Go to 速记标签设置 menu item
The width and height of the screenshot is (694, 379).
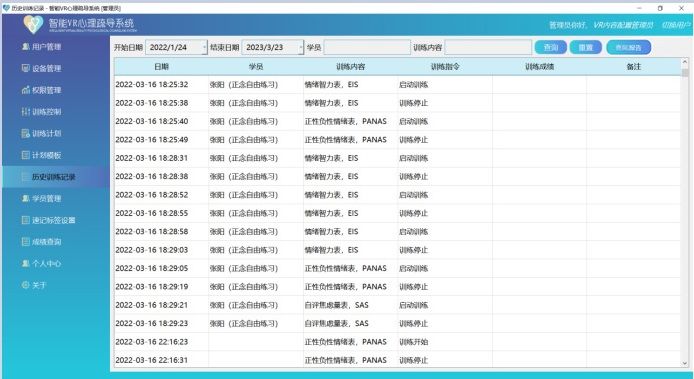coord(53,220)
